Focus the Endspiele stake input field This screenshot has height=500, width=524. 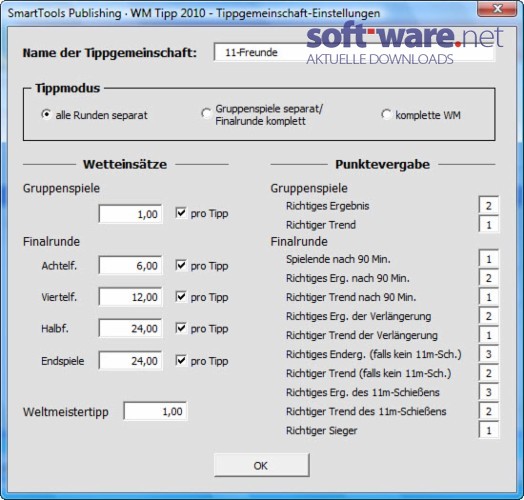click(x=130, y=361)
